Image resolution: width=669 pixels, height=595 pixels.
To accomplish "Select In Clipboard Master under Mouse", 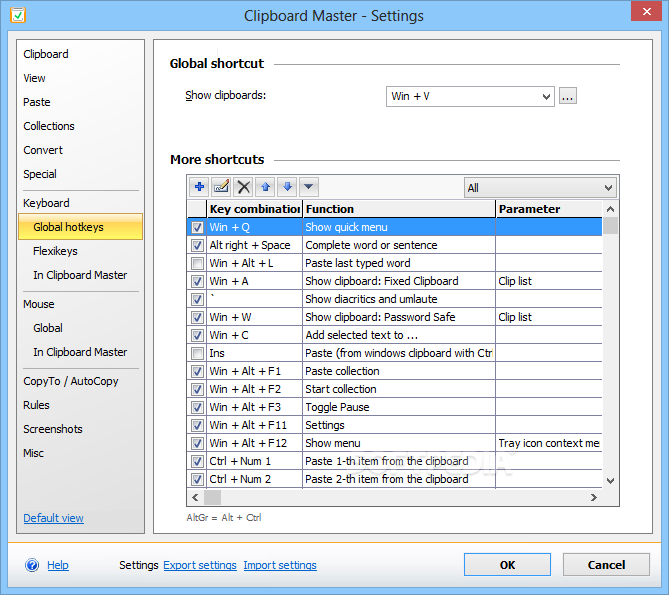I will click(80, 352).
